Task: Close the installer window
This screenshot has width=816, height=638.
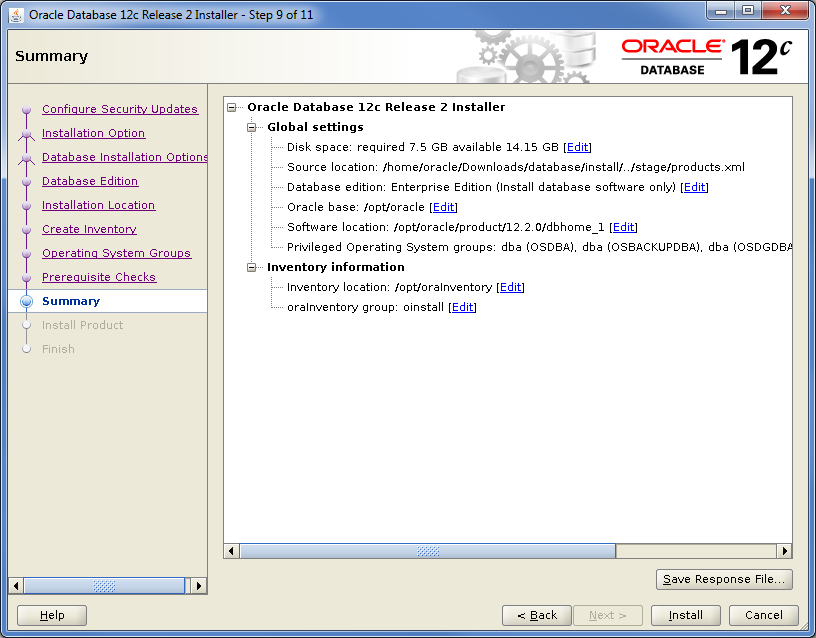Action: point(785,10)
